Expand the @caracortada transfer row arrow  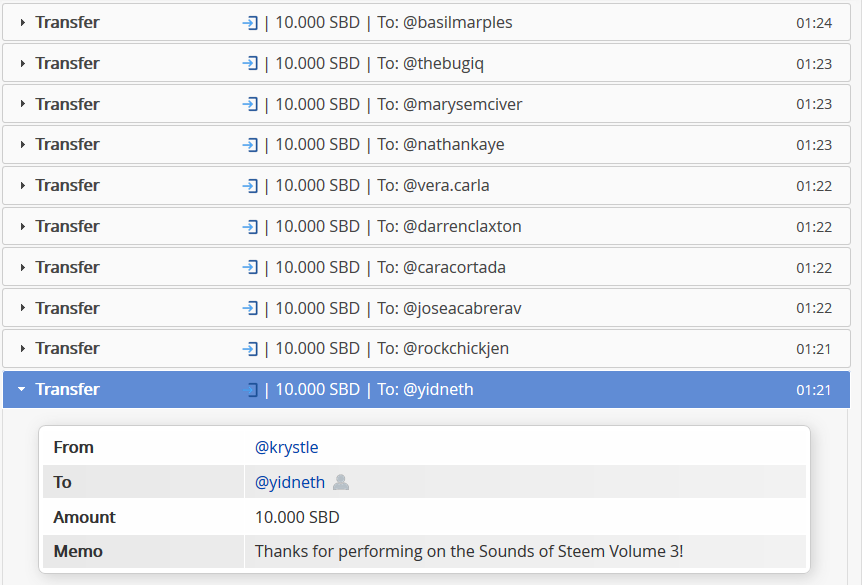point(23,267)
